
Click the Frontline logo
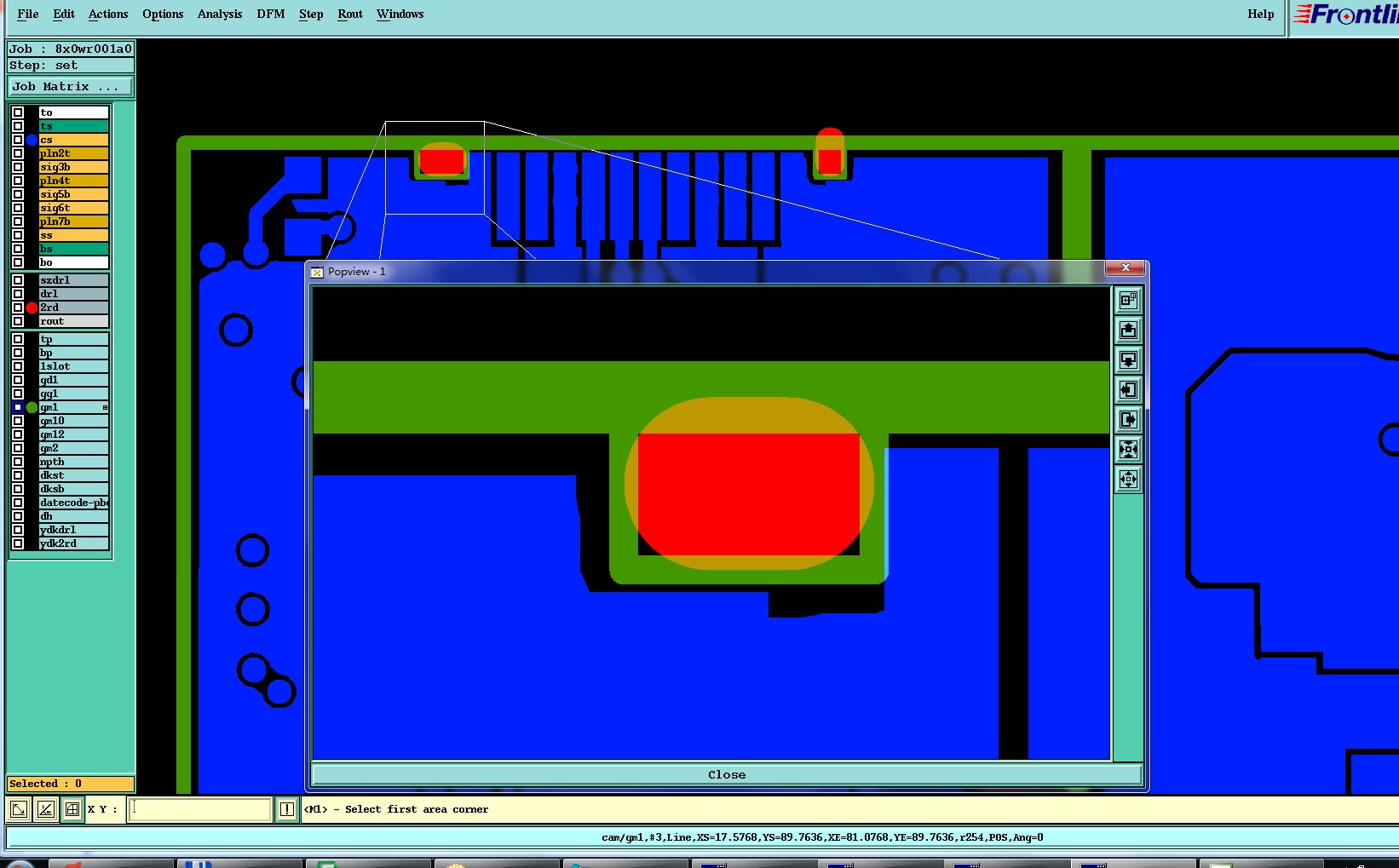[x=1347, y=14]
